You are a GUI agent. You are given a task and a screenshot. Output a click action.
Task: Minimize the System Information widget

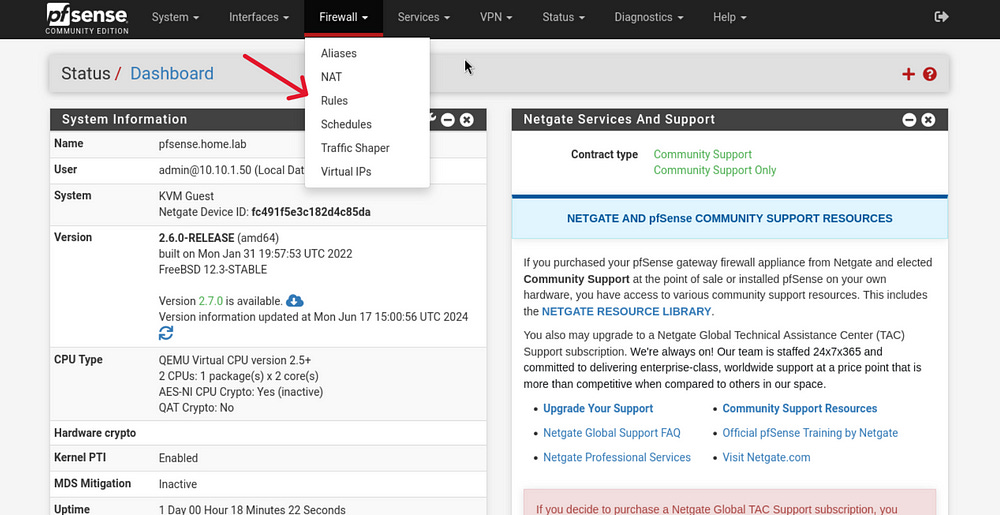(448, 120)
